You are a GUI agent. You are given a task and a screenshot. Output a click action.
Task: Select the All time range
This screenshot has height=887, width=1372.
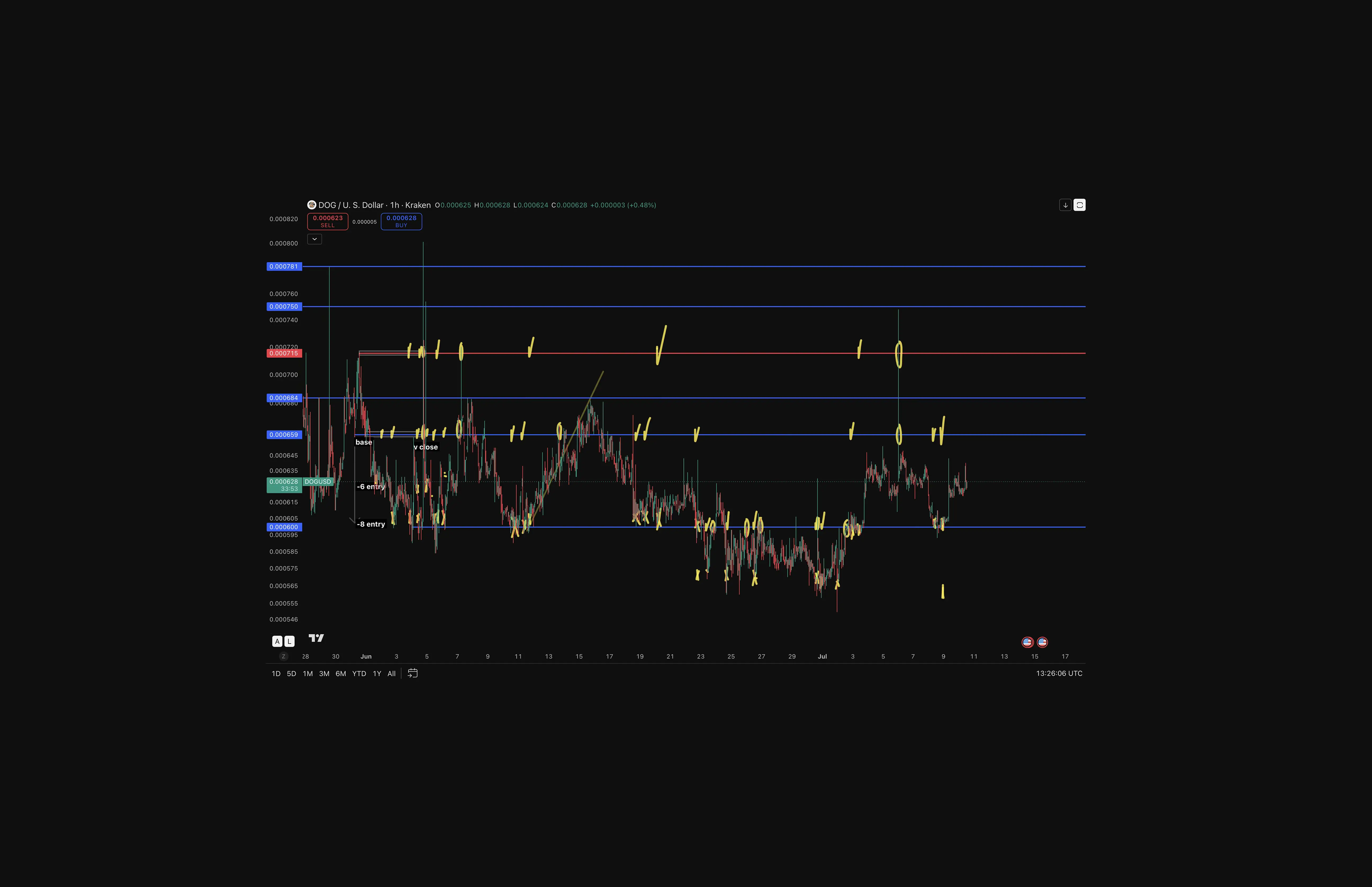(x=391, y=674)
